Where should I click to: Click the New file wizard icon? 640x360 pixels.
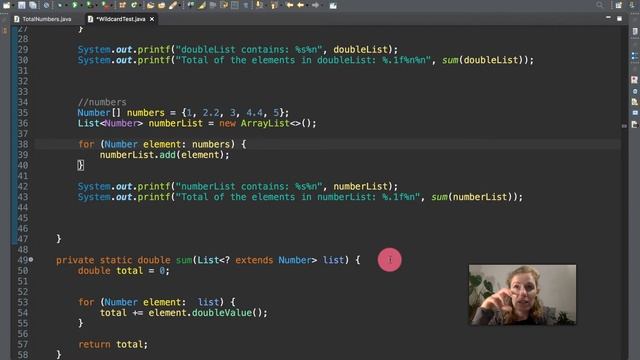(x=7, y=5)
